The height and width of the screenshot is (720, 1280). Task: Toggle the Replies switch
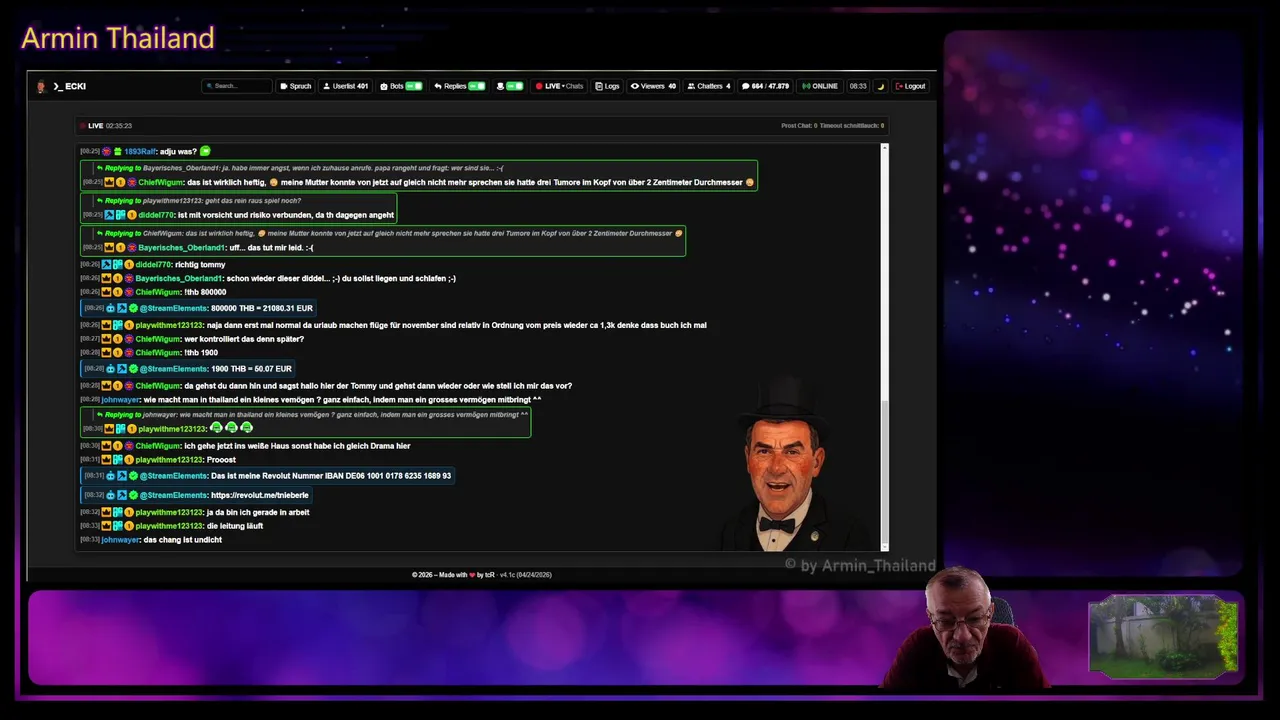[476, 86]
